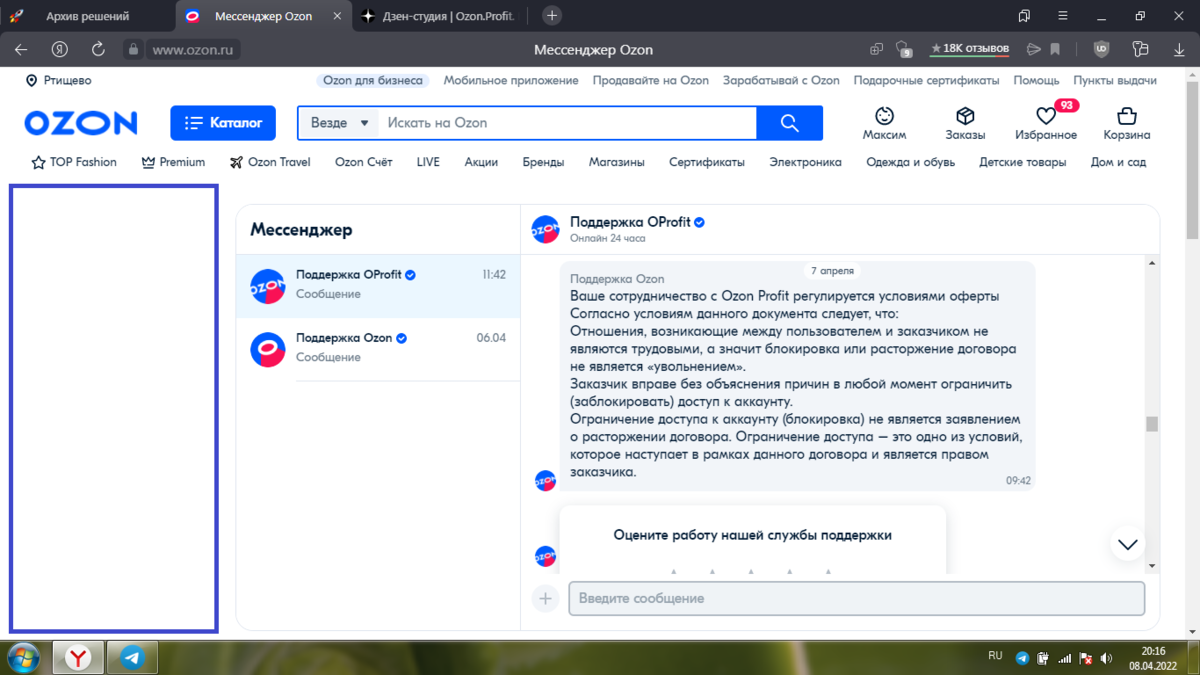
Task: Open the Ozon Travel menu item
Action: pos(270,162)
